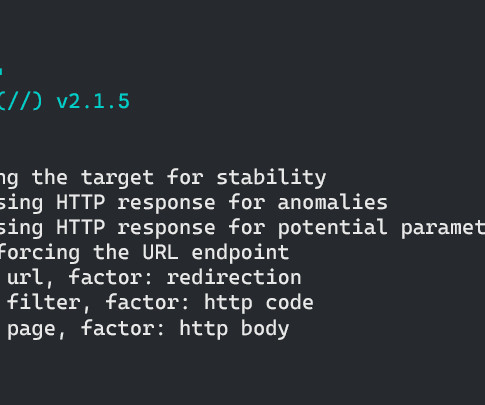The width and height of the screenshot is (485, 405).
Task: Click the word 'endpoint' in terminal
Action: pyautogui.click(x=240, y=253)
